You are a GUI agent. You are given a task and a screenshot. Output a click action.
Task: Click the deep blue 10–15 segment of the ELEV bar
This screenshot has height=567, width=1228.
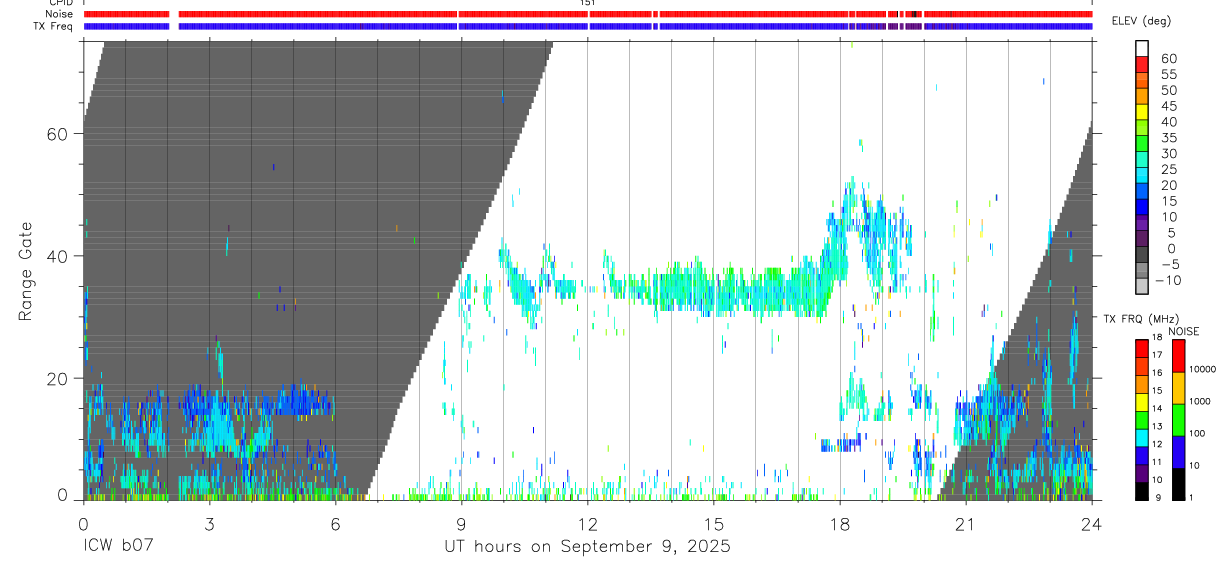point(1142,208)
